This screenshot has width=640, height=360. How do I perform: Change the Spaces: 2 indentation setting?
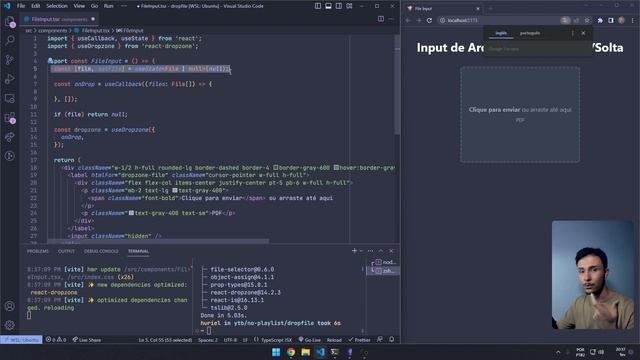pos(208,340)
